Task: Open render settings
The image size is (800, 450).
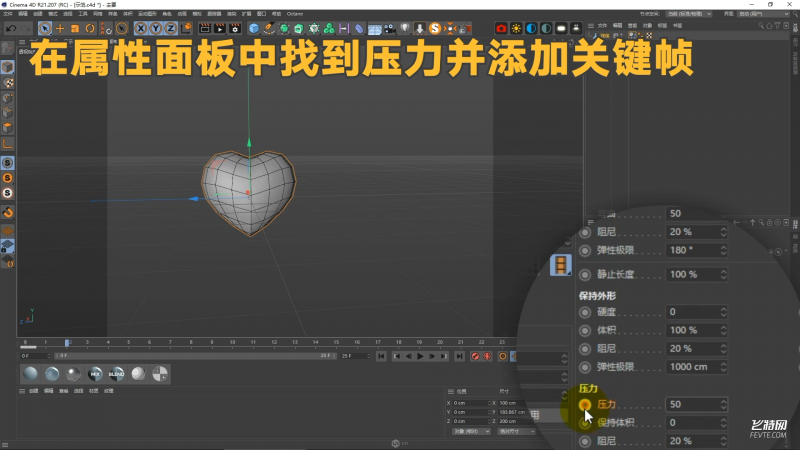Action: (x=235, y=29)
